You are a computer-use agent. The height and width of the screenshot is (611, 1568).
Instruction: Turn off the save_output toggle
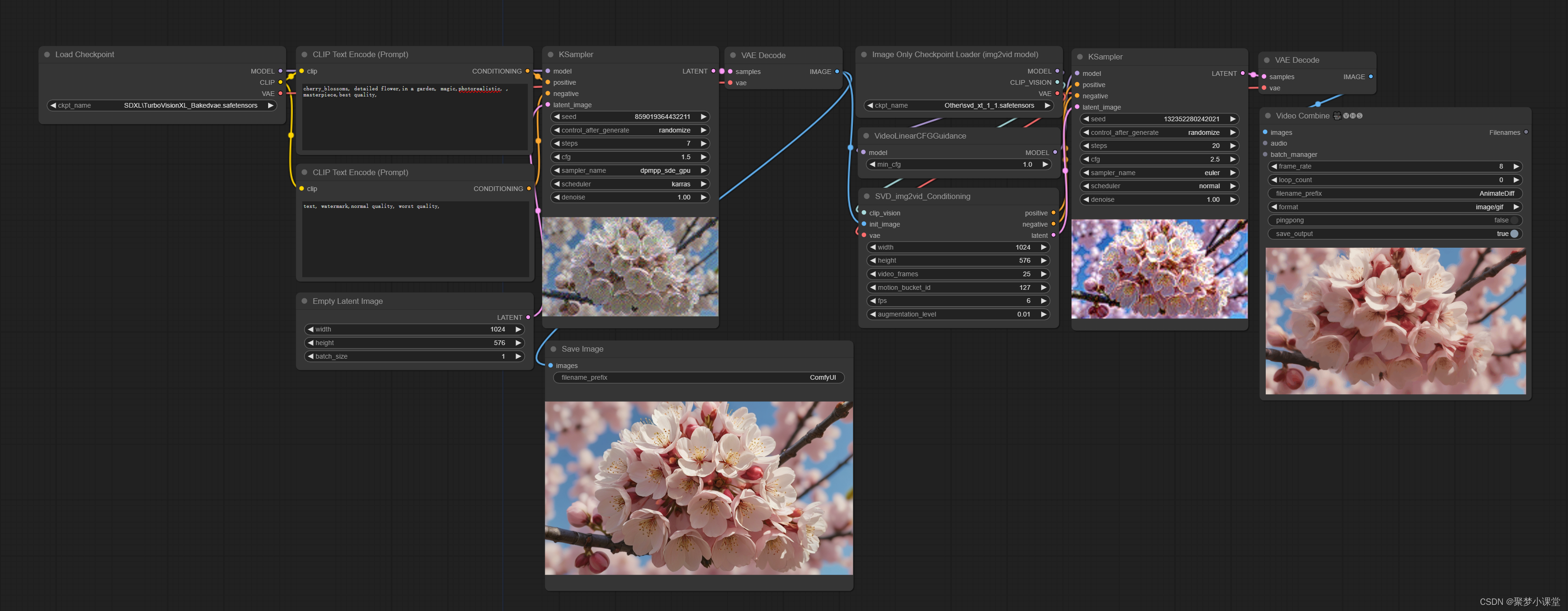coord(1514,234)
